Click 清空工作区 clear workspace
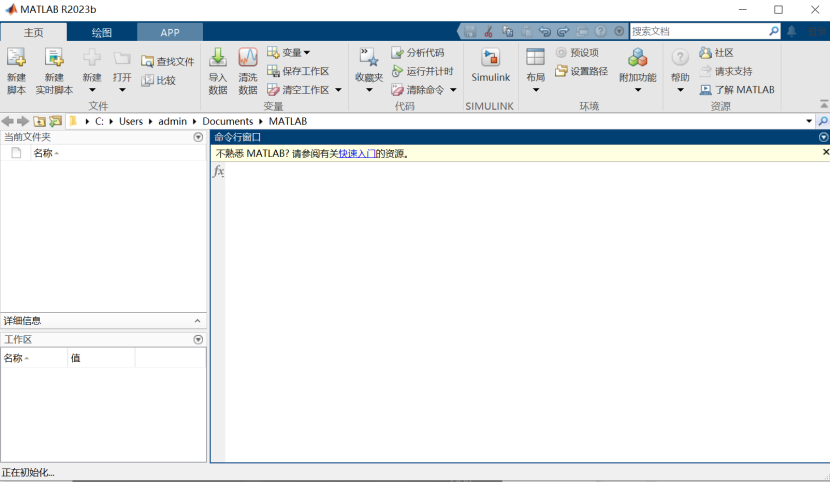The width and height of the screenshot is (831, 483). tap(298, 90)
